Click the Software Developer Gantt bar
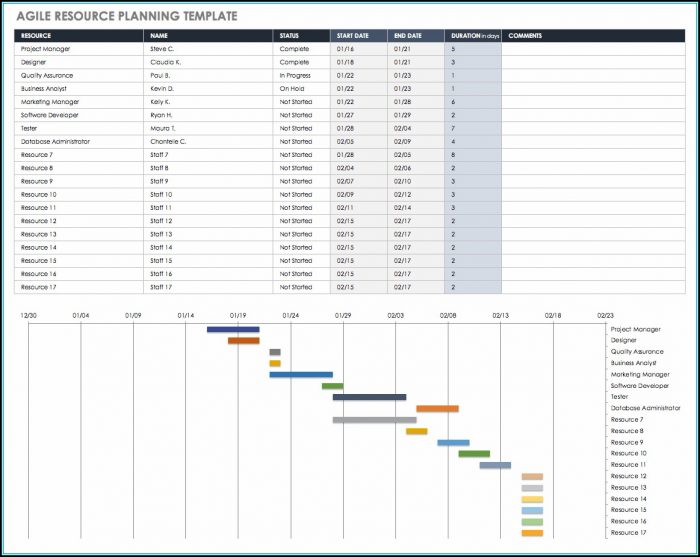 pyautogui.click(x=333, y=386)
